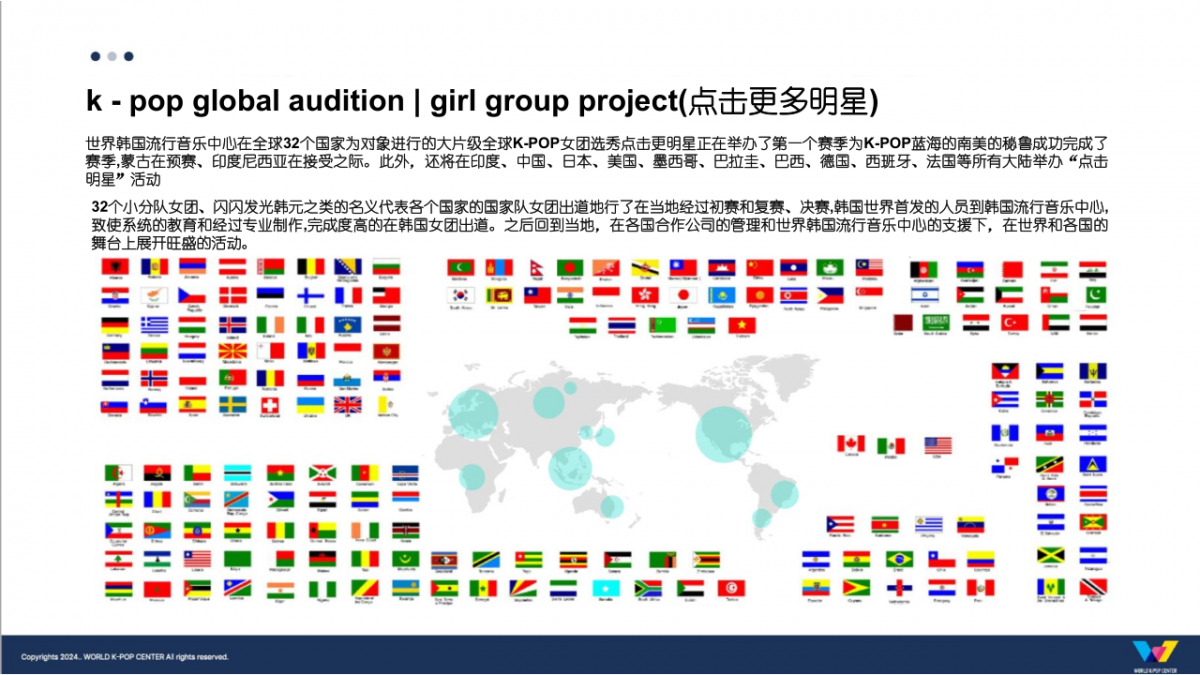Viewport: 1200px width, 675px height.
Task: Click the Mexico flag
Action: 891,444
